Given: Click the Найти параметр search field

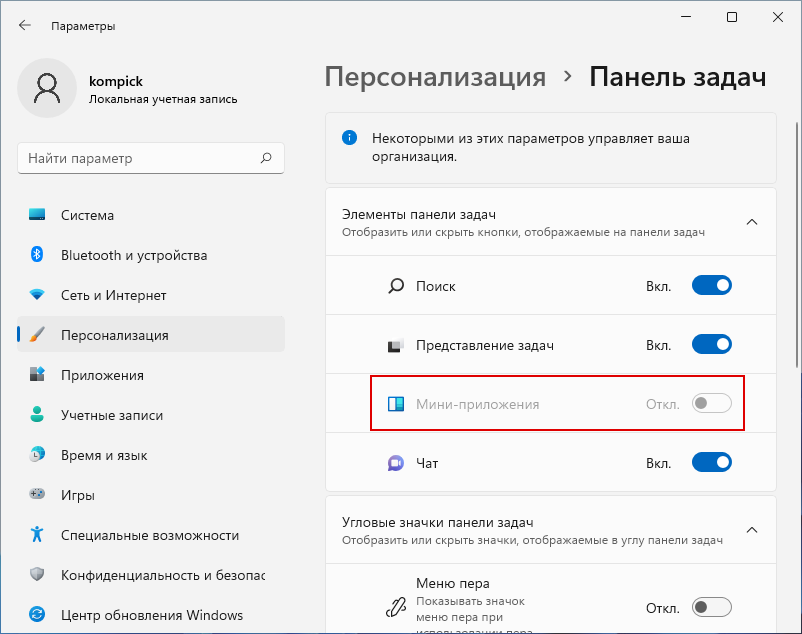Looking at the screenshot, I should [151, 158].
